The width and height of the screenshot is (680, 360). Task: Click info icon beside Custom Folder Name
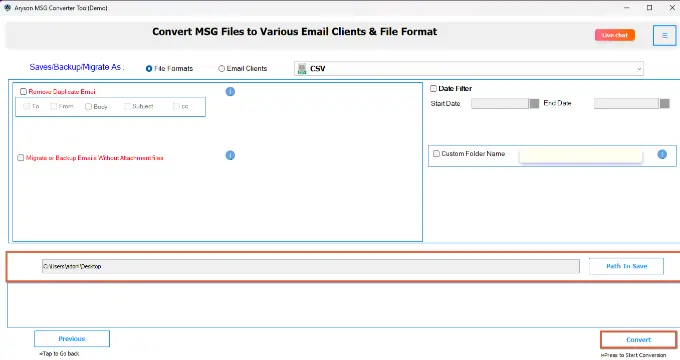click(x=662, y=154)
